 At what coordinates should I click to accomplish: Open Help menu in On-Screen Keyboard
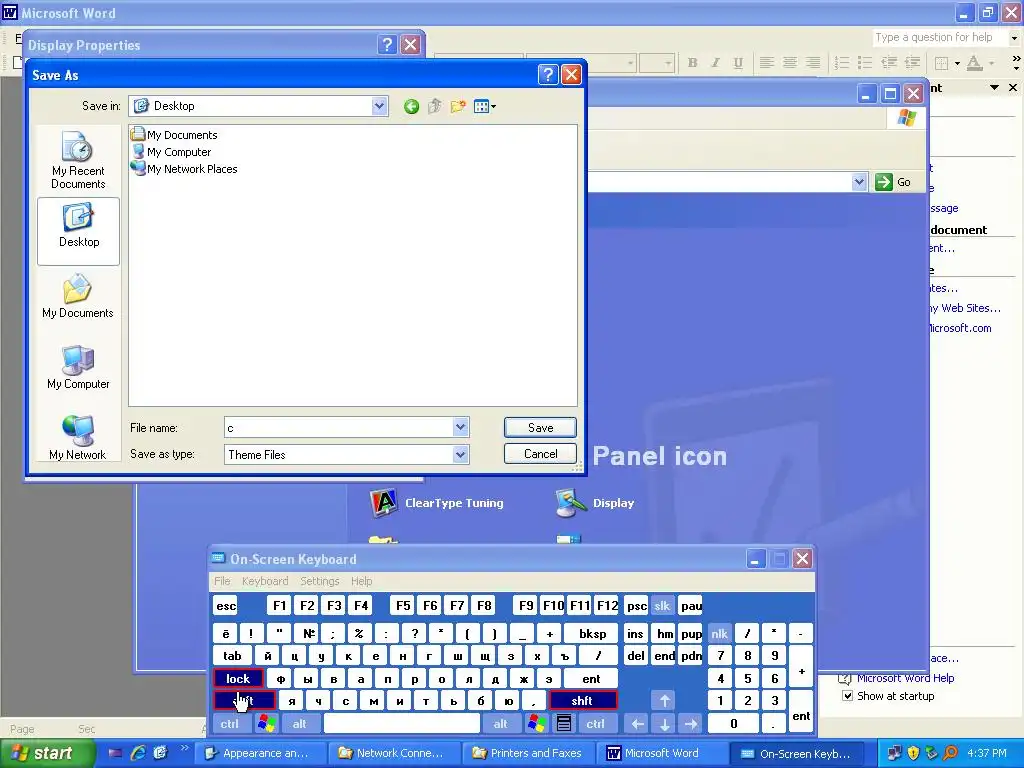pyautogui.click(x=361, y=581)
